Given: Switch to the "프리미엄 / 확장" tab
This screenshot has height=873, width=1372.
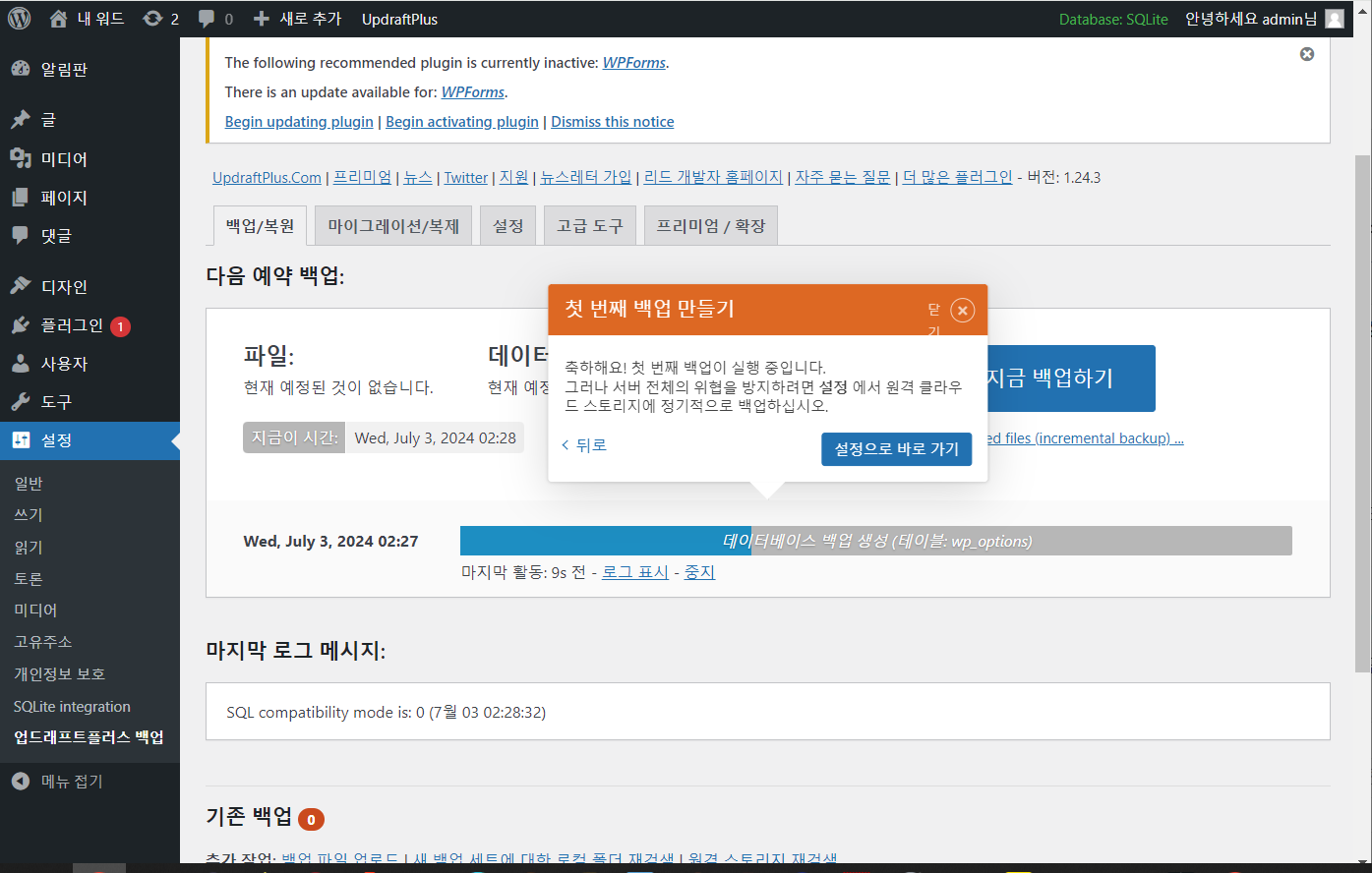Looking at the screenshot, I should (711, 225).
